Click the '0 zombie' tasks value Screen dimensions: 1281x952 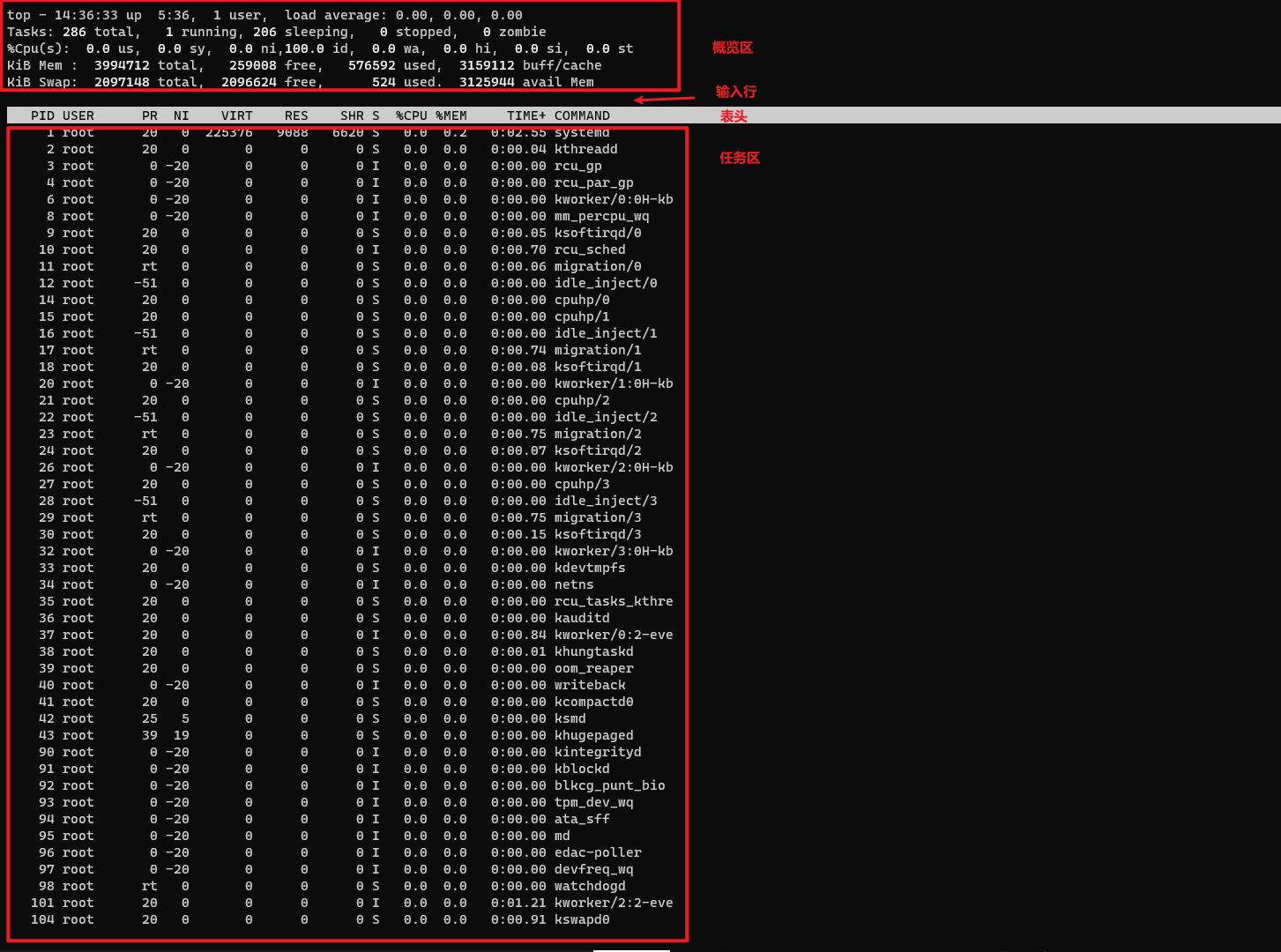pos(515,32)
